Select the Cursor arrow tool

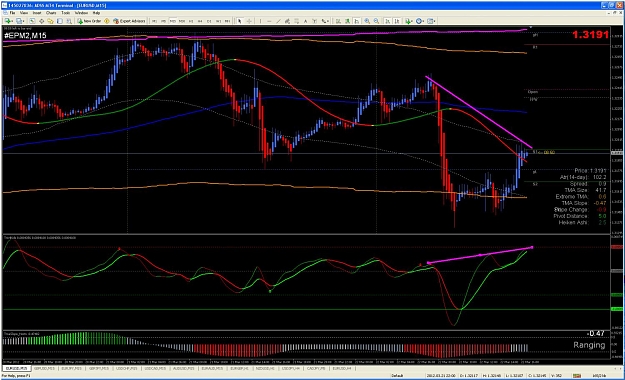[240, 21]
